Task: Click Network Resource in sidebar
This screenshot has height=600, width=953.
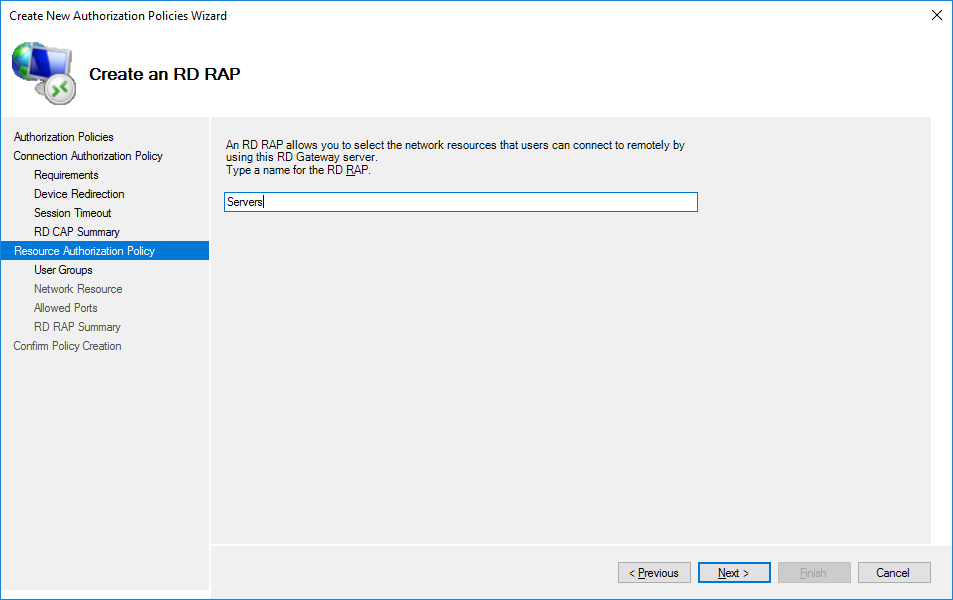Action: pyautogui.click(x=78, y=289)
